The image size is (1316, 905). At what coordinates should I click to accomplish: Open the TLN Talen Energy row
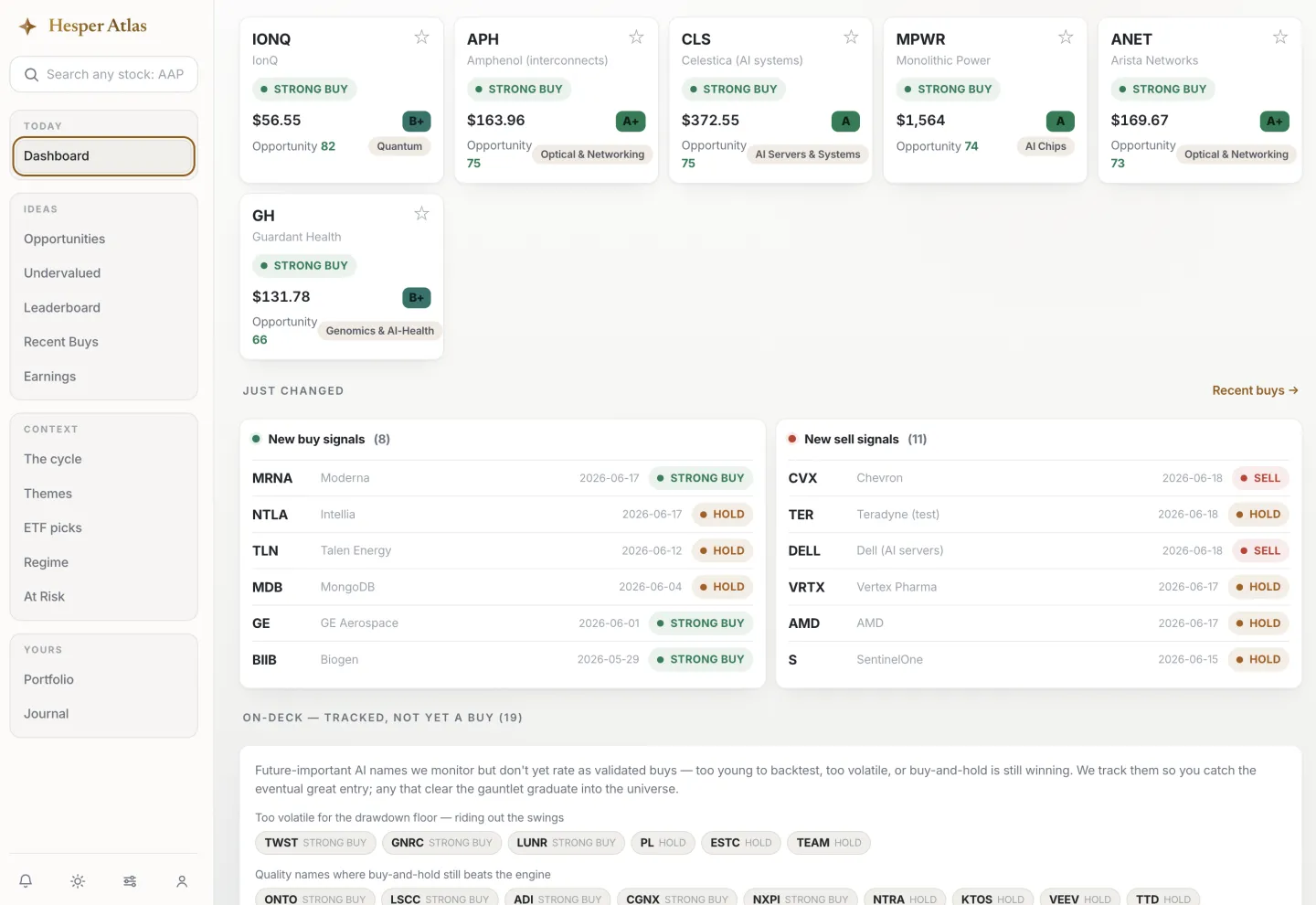(x=503, y=550)
